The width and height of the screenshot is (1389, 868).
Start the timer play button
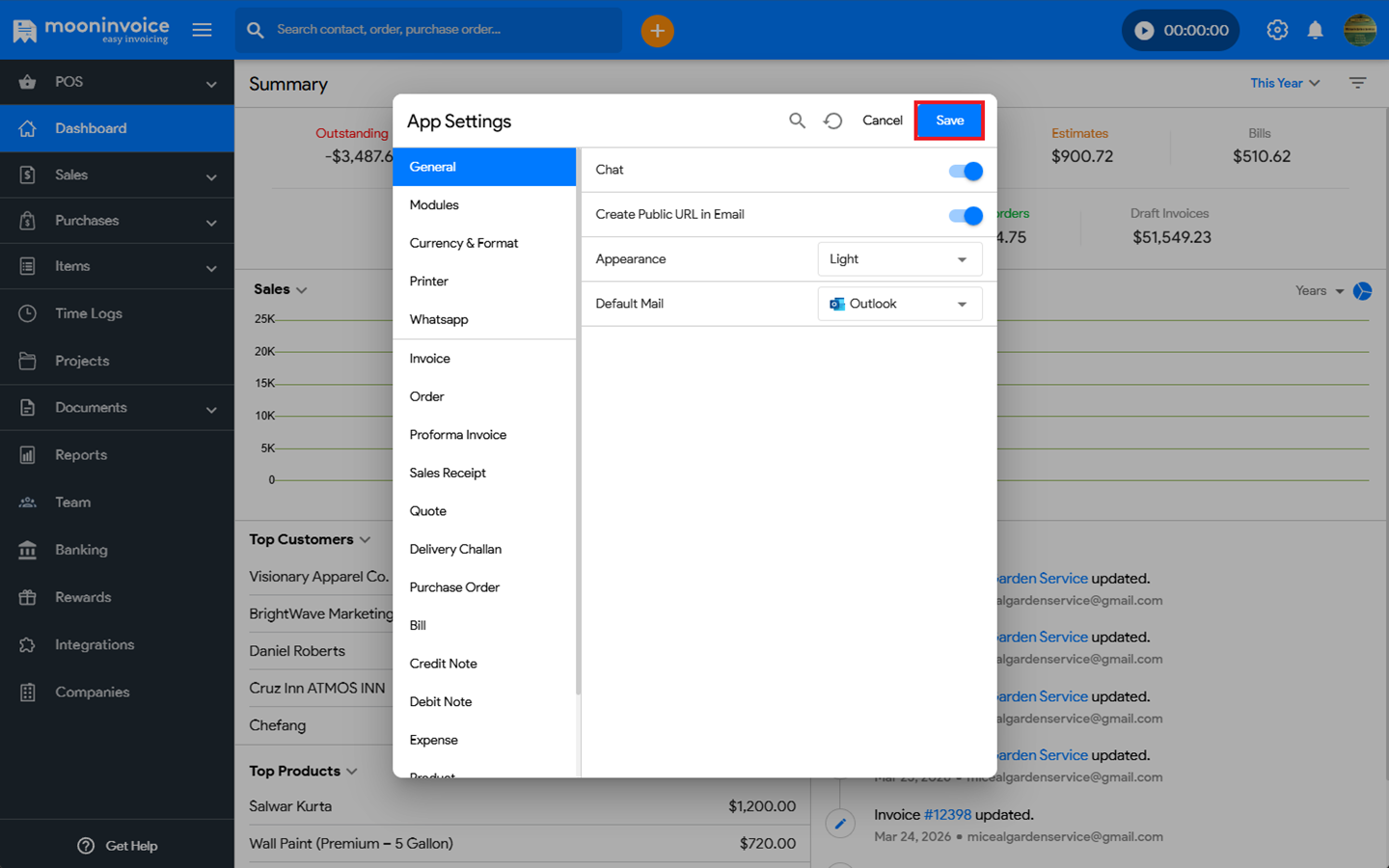point(1144,31)
